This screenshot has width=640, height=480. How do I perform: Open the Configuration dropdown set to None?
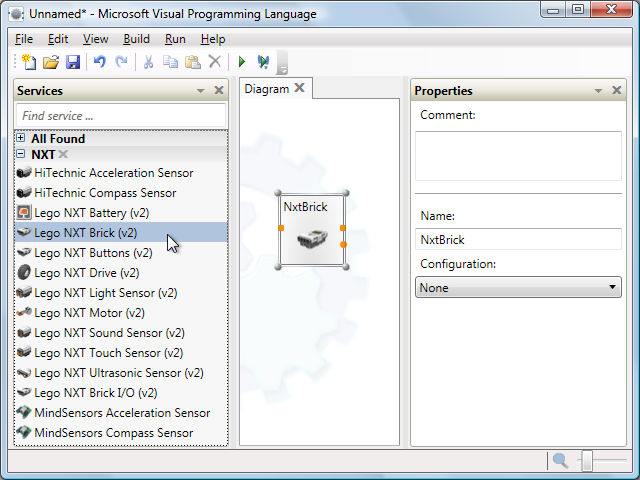(x=518, y=287)
